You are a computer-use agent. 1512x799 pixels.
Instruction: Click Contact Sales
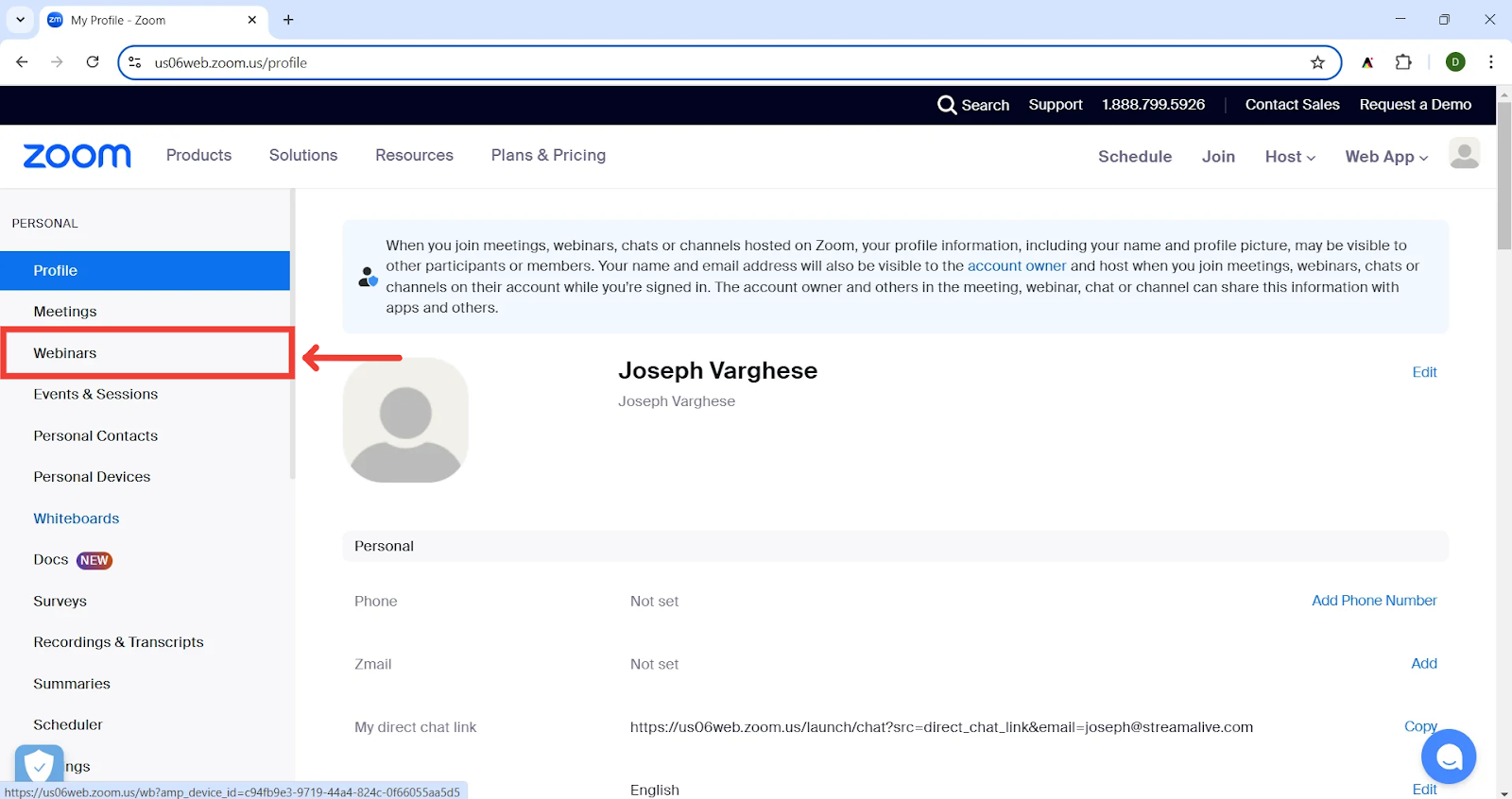click(x=1292, y=105)
